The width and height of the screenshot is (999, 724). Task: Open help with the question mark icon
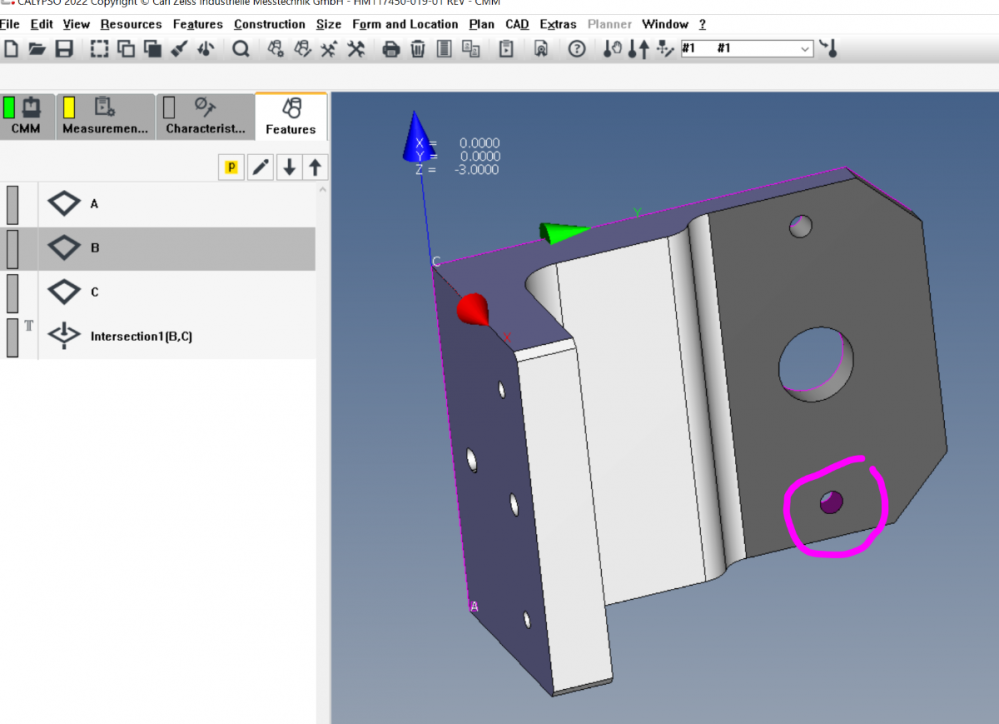coord(576,48)
